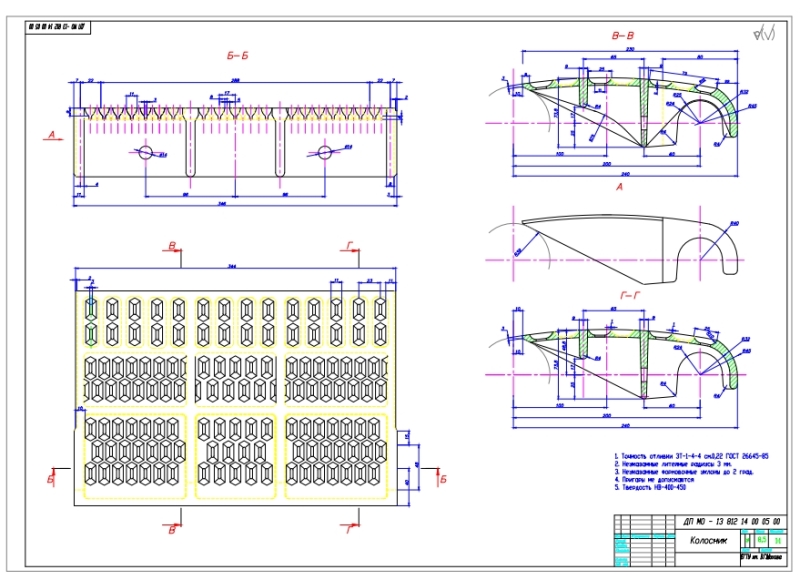This screenshot has width=800, height=580.
Task: Click the green '8,5' mass value in the title block
Action: [x=762, y=540]
